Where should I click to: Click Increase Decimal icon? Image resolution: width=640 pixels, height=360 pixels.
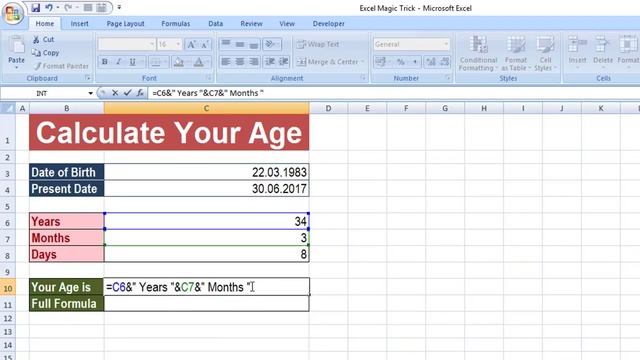coord(431,62)
